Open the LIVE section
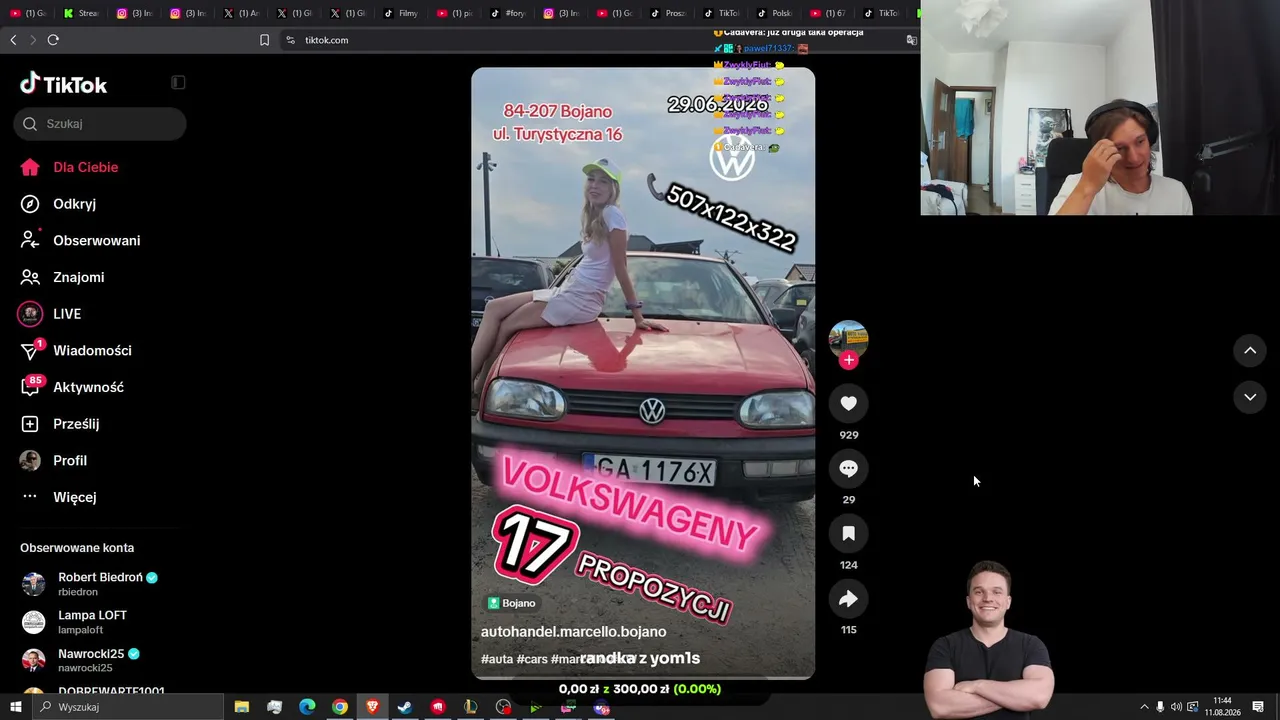 tap(50, 314)
